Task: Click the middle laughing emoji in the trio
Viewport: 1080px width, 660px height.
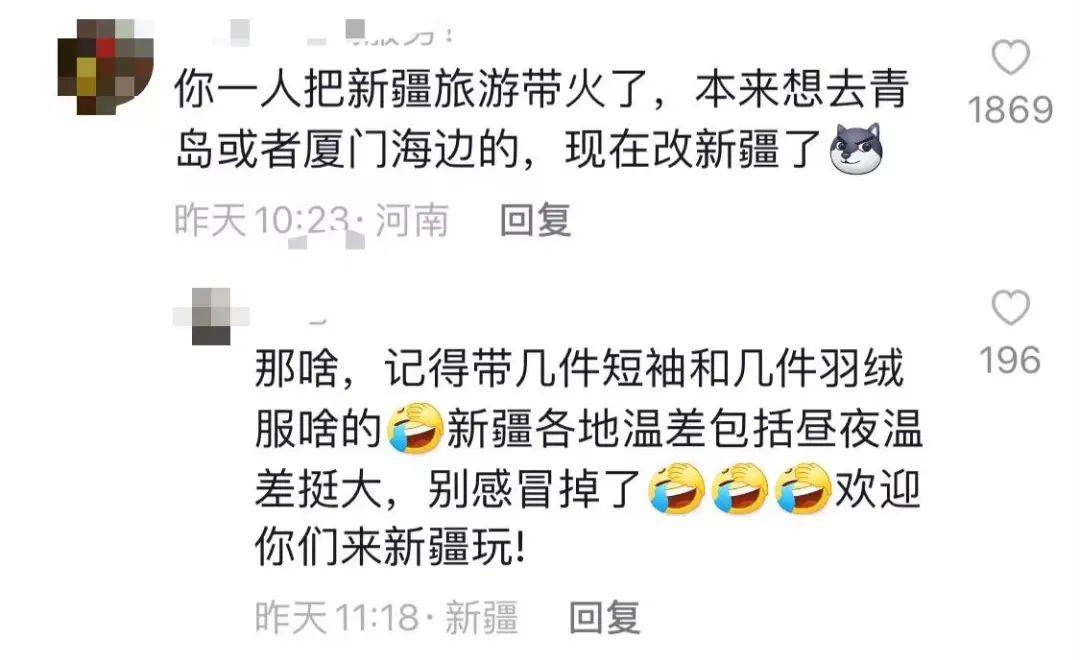Action: click(x=740, y=488)
